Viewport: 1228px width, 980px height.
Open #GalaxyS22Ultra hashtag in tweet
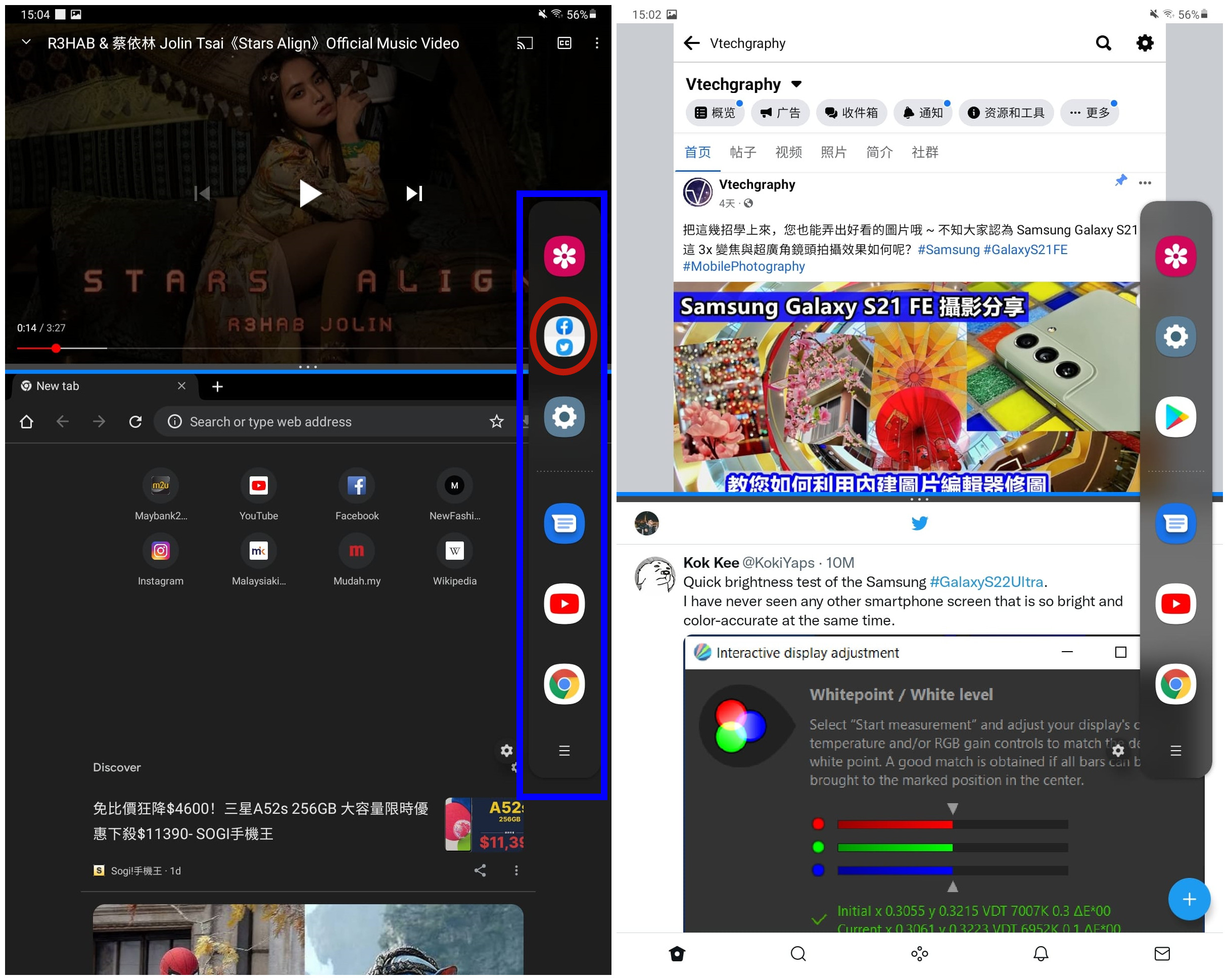986,581
